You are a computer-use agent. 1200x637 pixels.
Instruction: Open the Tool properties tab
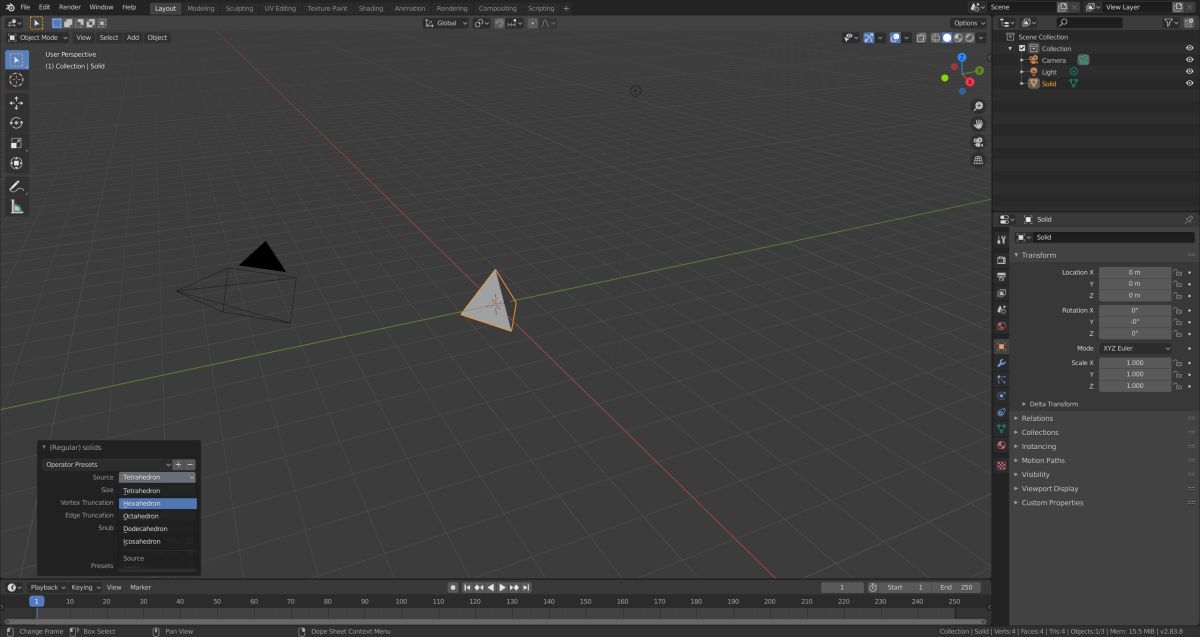(1001, 240)
